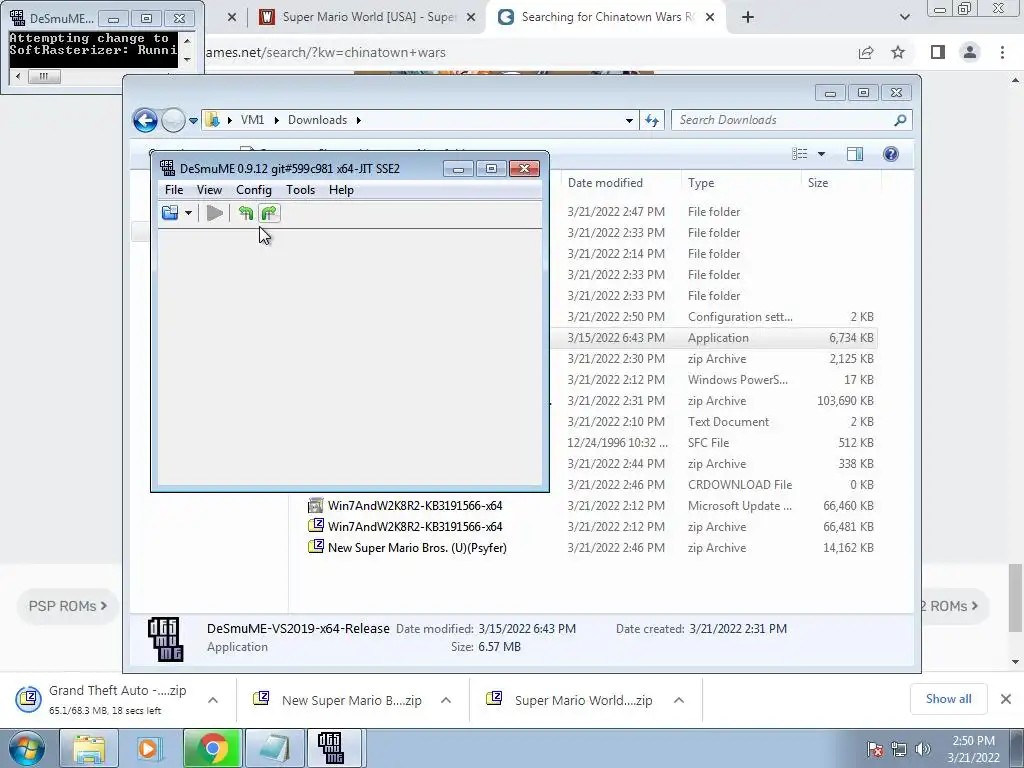Go back in Explorer Downloads window

[145, 120]
